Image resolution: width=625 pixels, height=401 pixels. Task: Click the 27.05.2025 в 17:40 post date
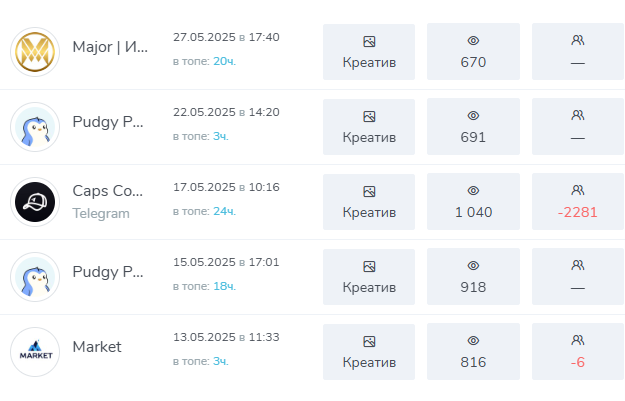point(226,37)
